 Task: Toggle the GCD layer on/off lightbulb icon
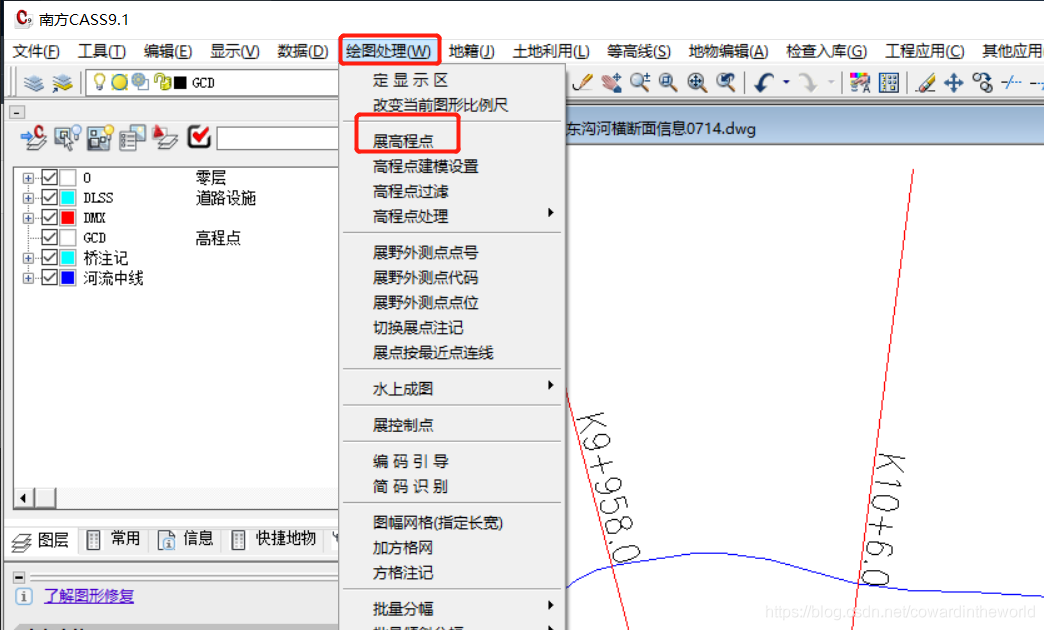(99, 82)
